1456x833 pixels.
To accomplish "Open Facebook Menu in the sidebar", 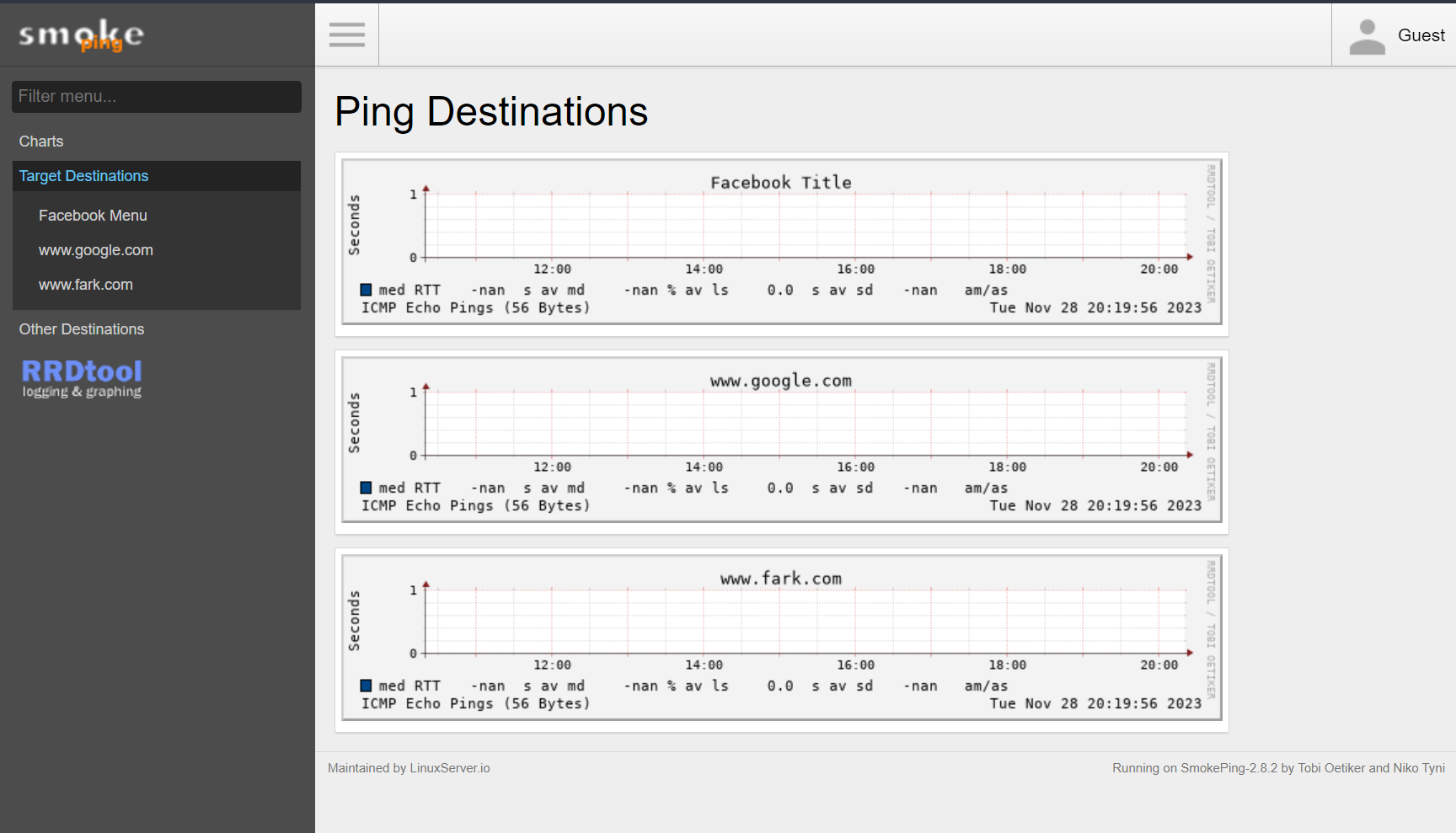I will 93,216.
